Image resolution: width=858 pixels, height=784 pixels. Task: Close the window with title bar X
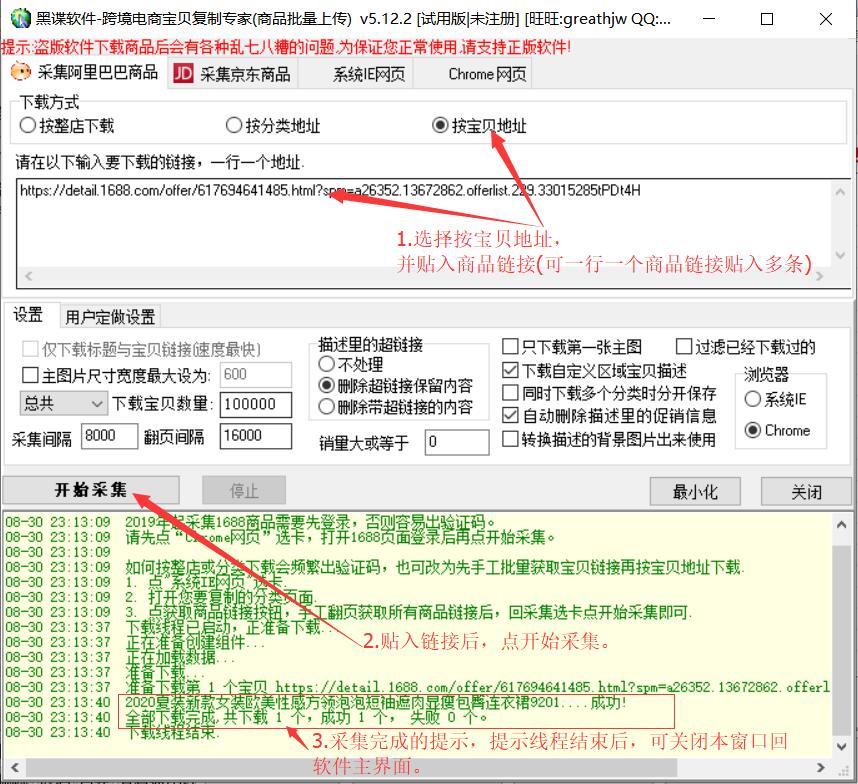[826, 19]
